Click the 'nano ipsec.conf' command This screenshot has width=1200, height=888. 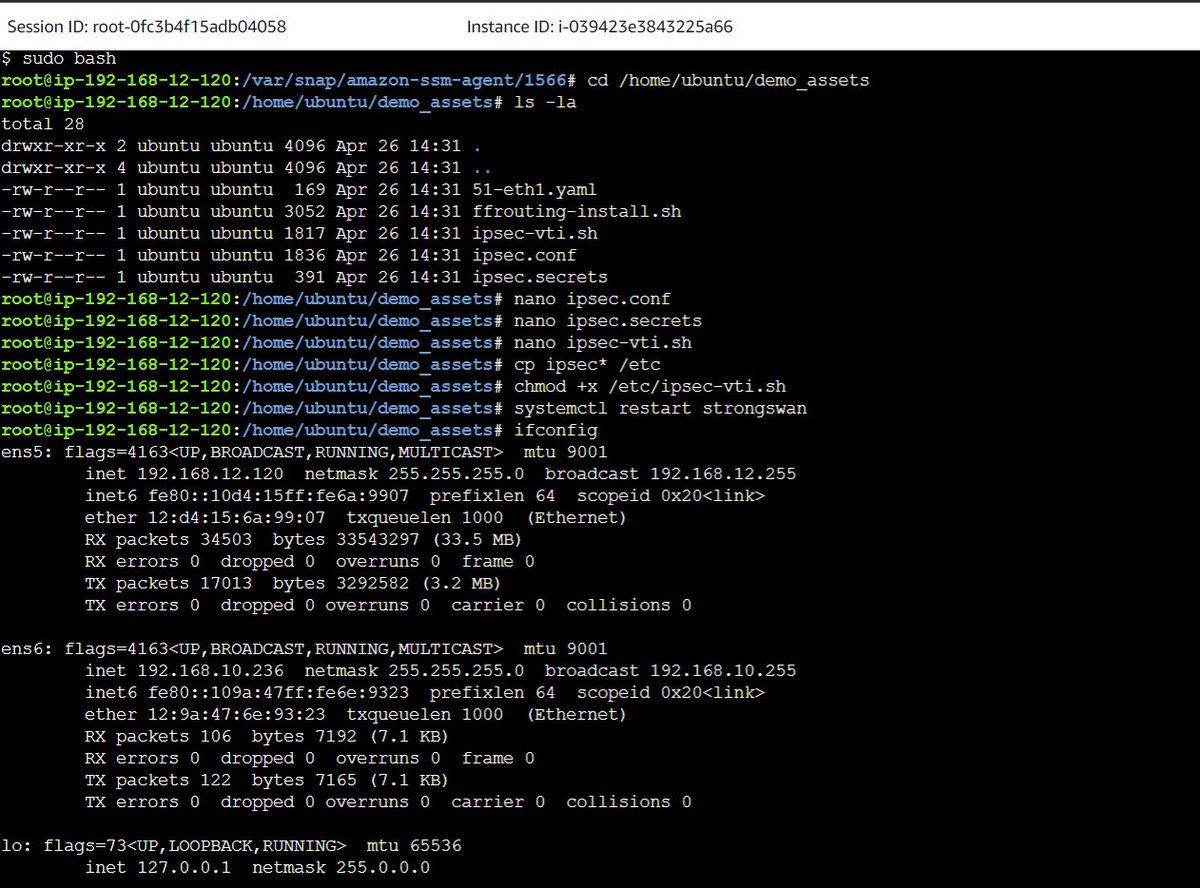click(592, 299)
